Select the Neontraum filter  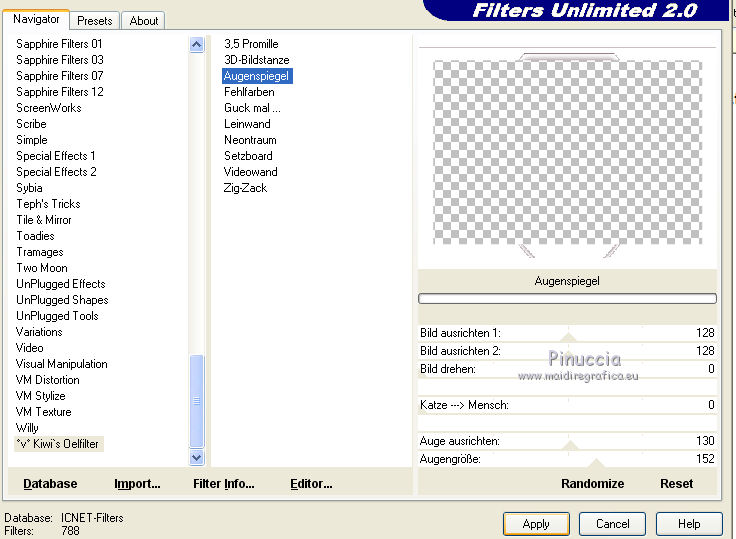(250, 139)
